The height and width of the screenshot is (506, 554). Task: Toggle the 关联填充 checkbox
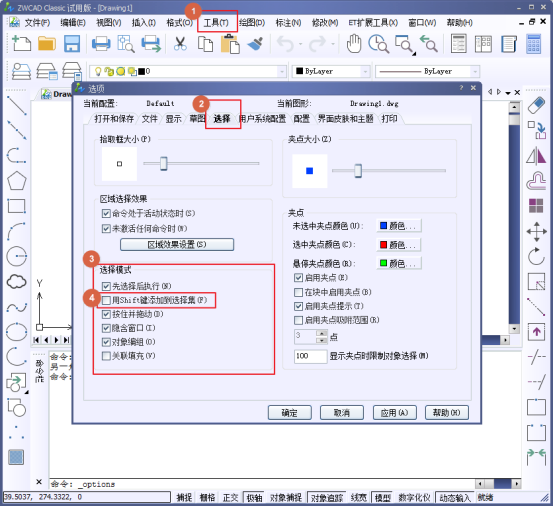coord(106,356)
